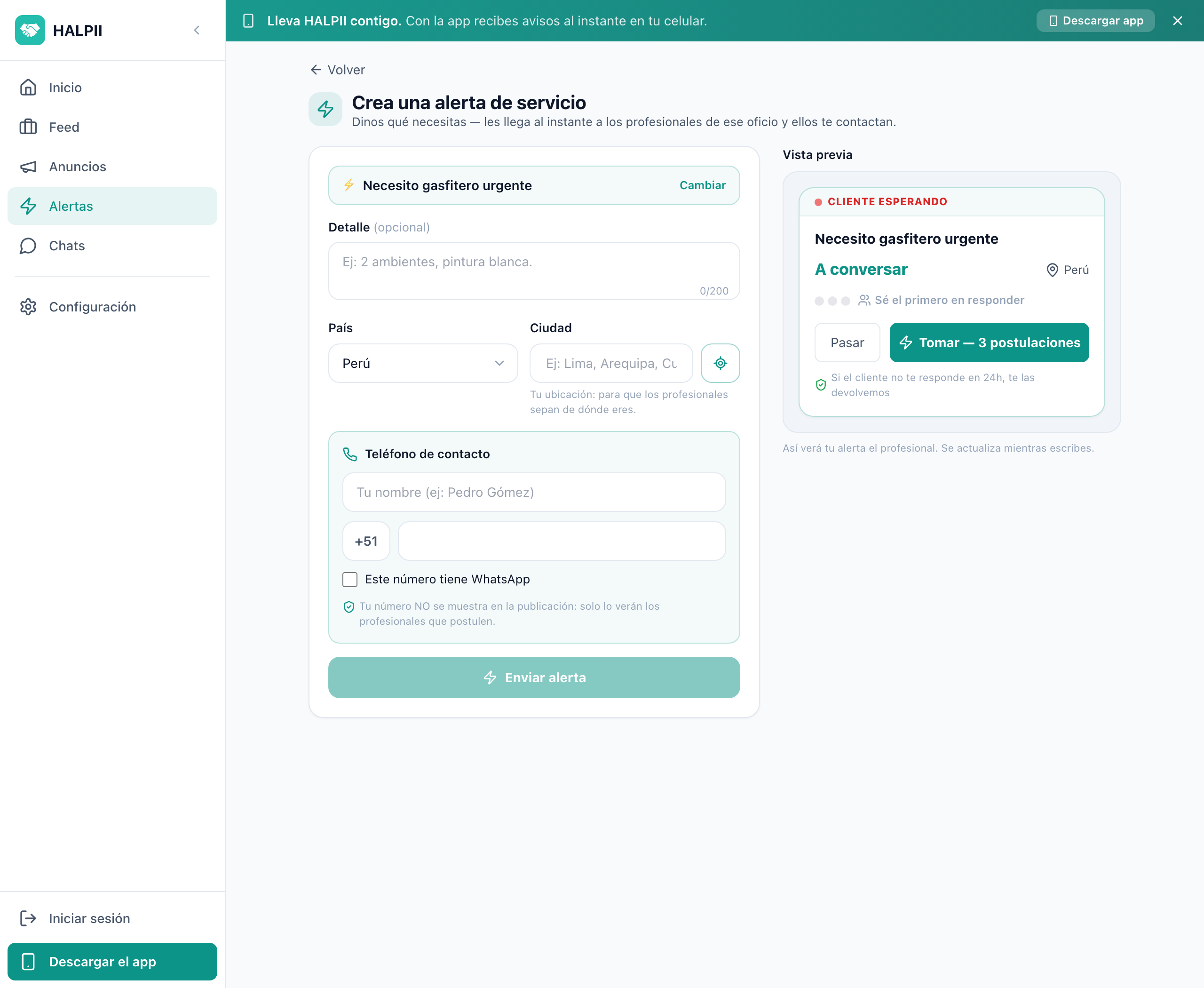The width and height of the screenshot is (1204, 988).
Task: Click the Anuncios megaphone icon
Action: [28, 167]
